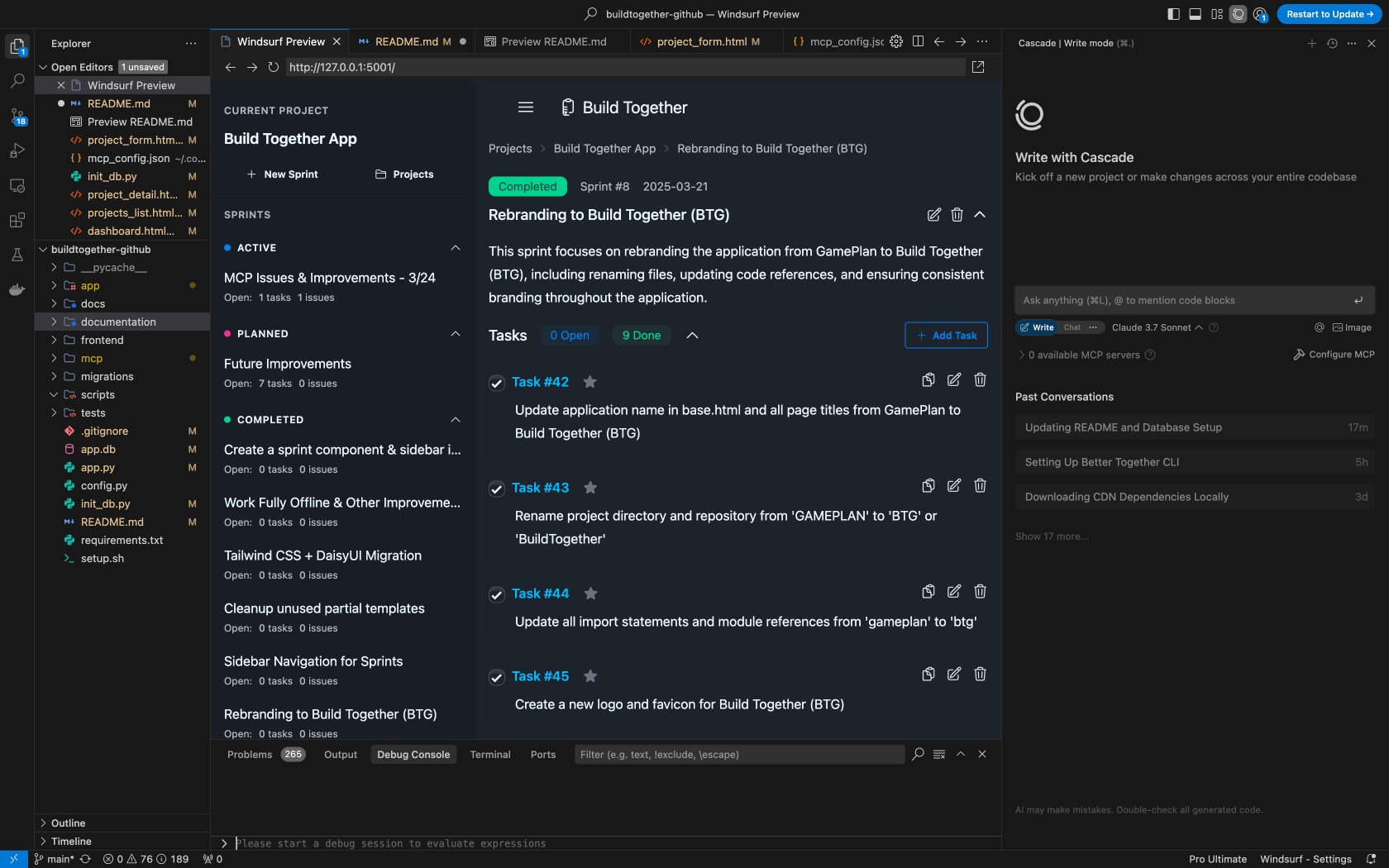
Task: Copy Task #45
Action: [x=928, y=675]
